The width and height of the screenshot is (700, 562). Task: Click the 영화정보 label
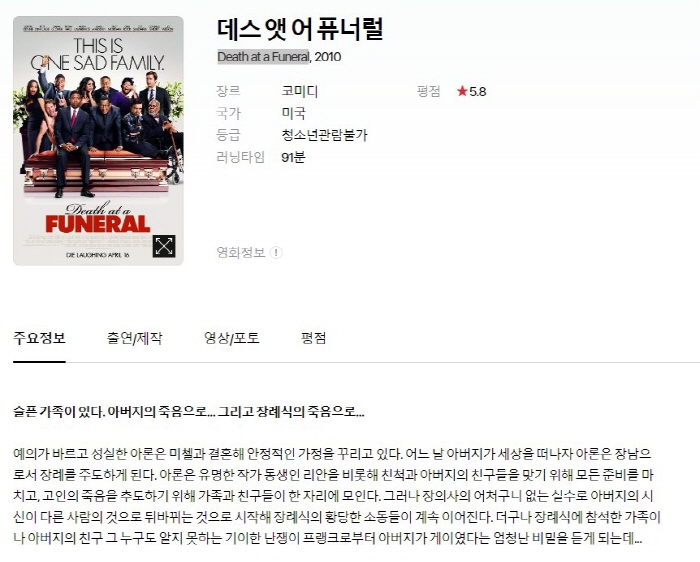click(x=241, y=253)
